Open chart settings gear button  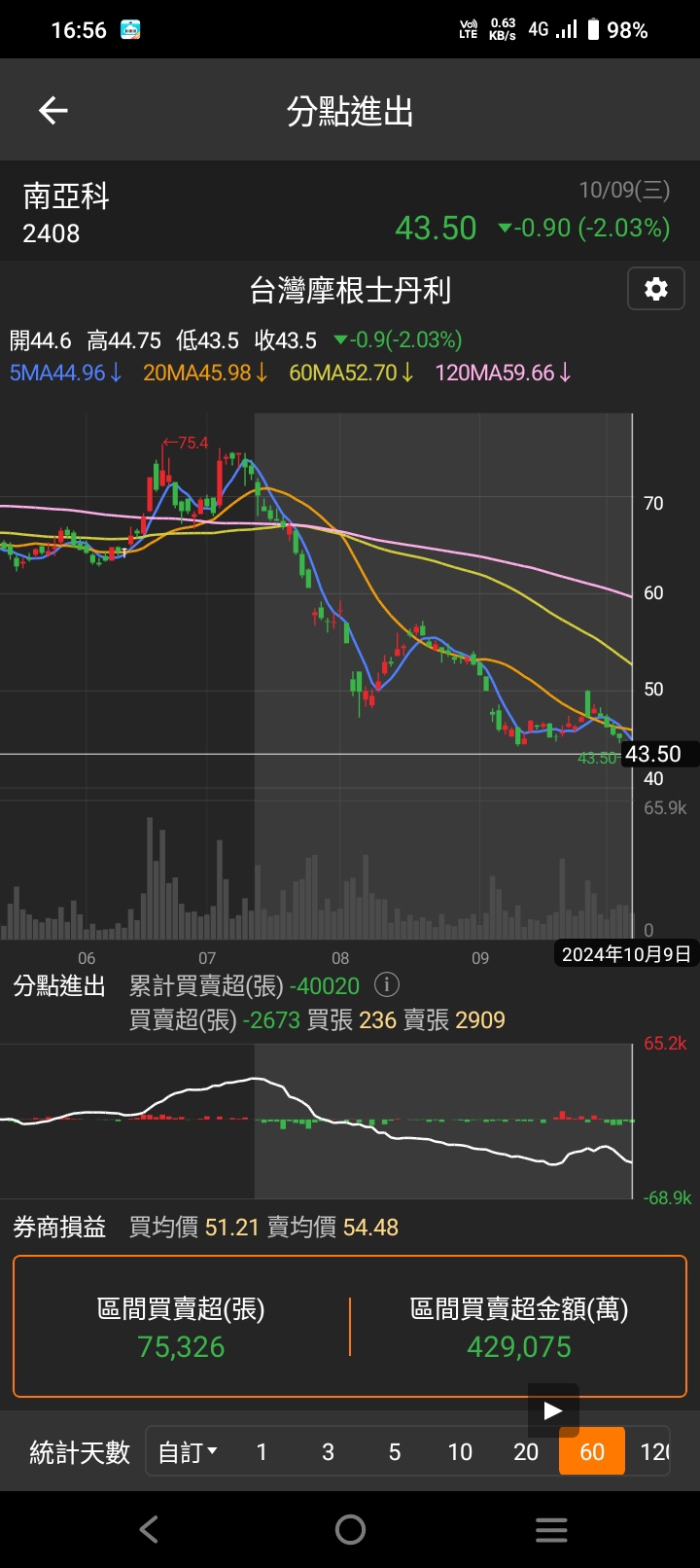656,289
